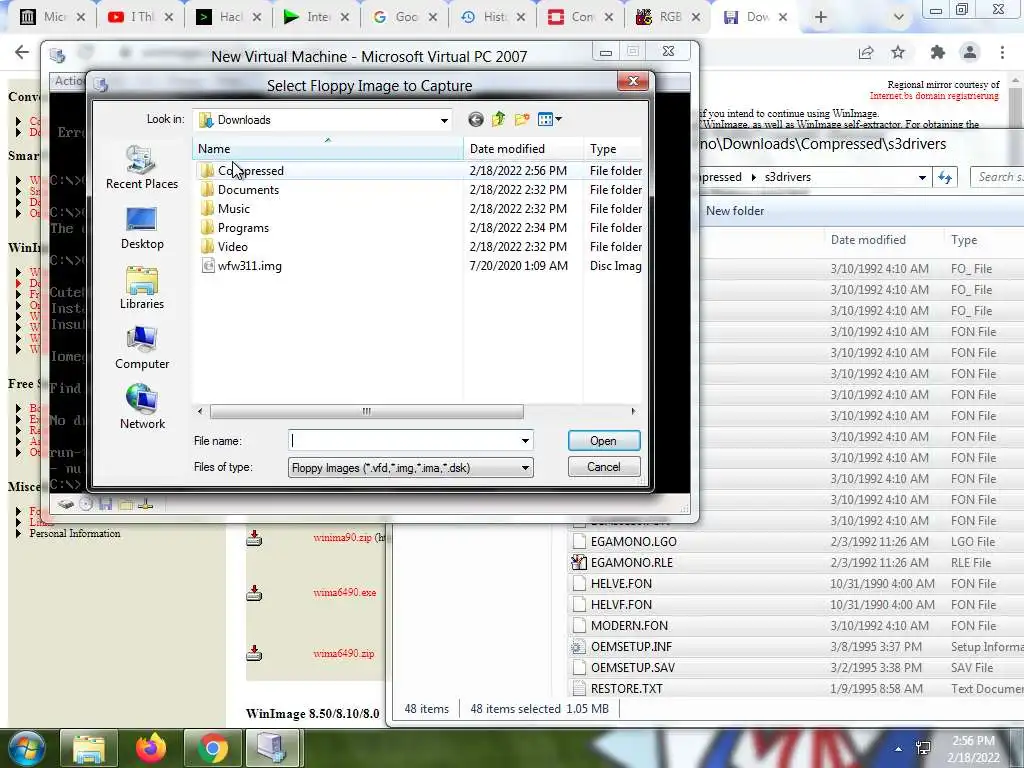
Task: Download wima6490.exe link
Action: click(x=344, y=593)
